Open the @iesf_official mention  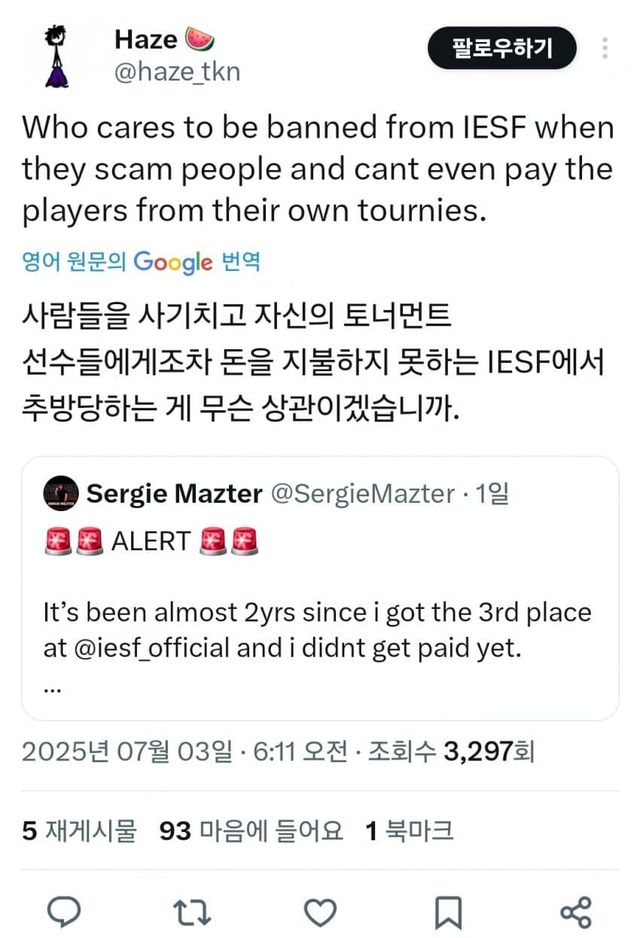150,648
